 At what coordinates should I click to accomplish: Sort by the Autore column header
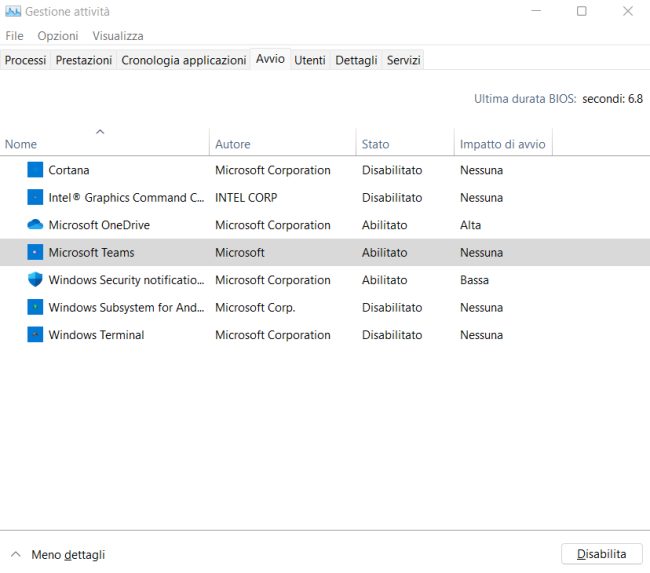pyautogui.click(x=283, y=142)
